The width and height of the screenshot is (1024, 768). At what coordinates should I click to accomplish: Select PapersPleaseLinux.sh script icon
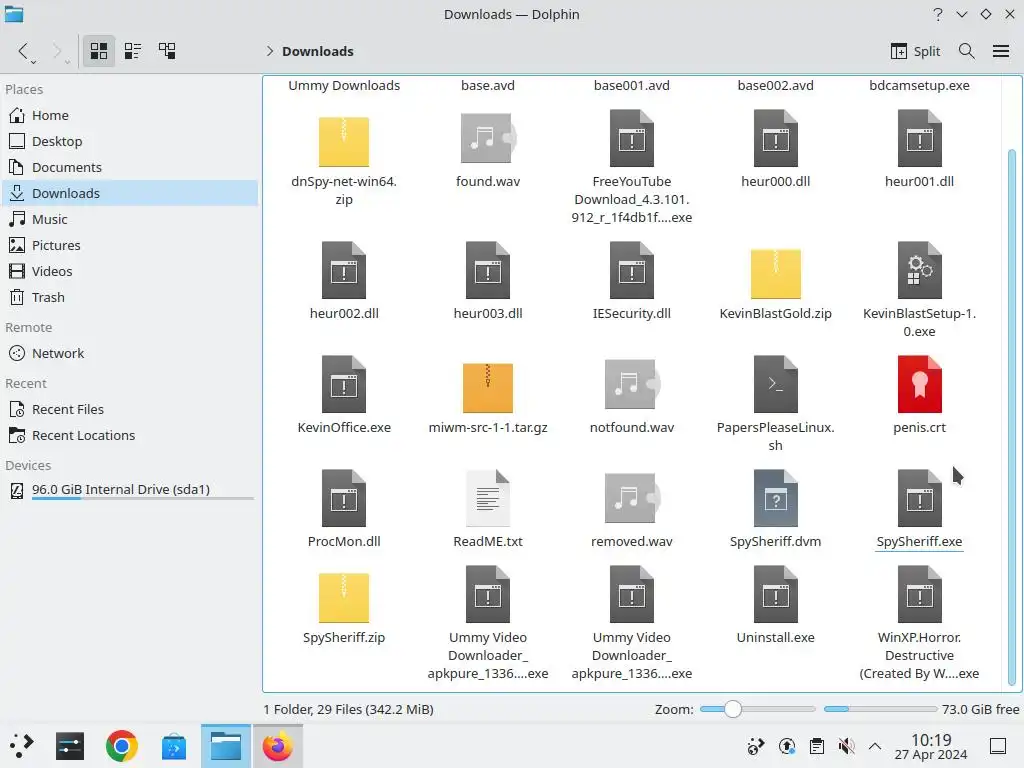click(x=775, y=385)
